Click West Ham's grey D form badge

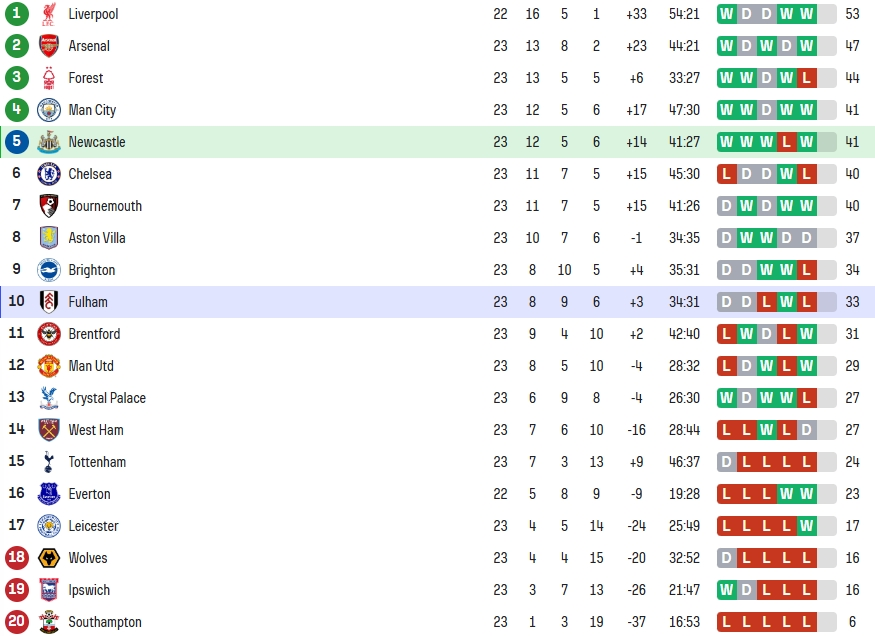click(806, 430)
